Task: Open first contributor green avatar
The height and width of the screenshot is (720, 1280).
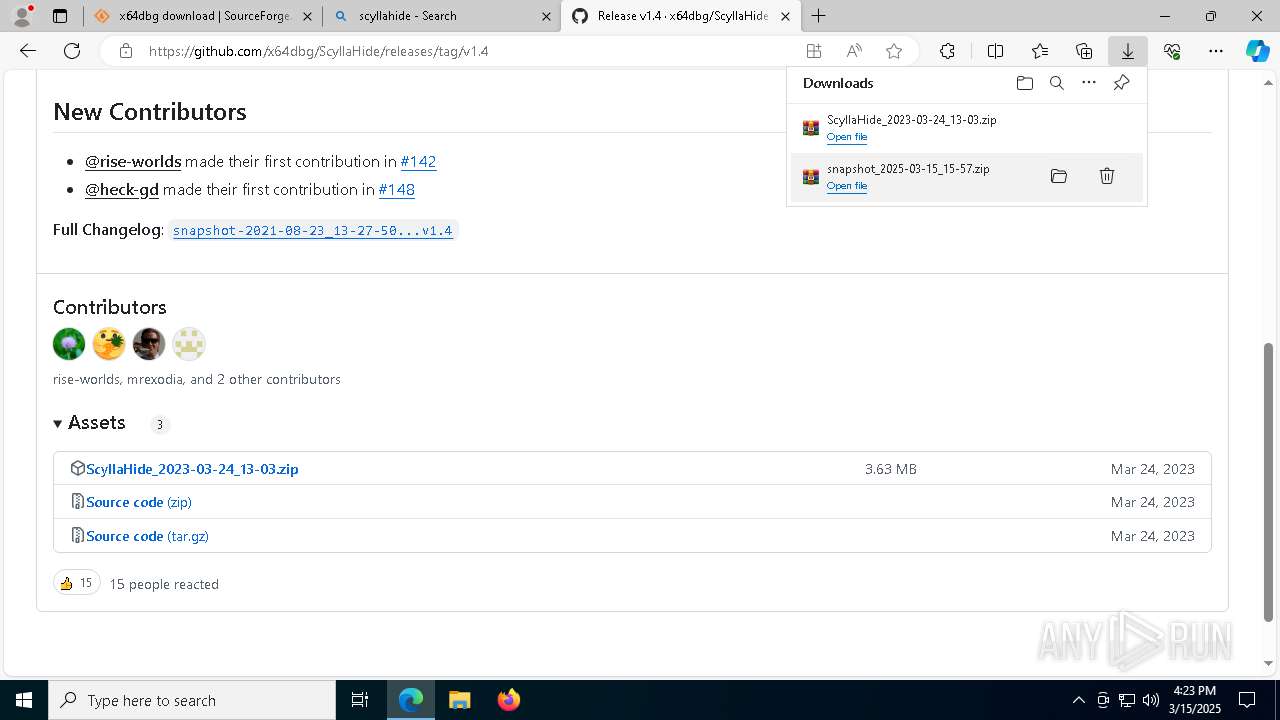Action: (69, 344)
